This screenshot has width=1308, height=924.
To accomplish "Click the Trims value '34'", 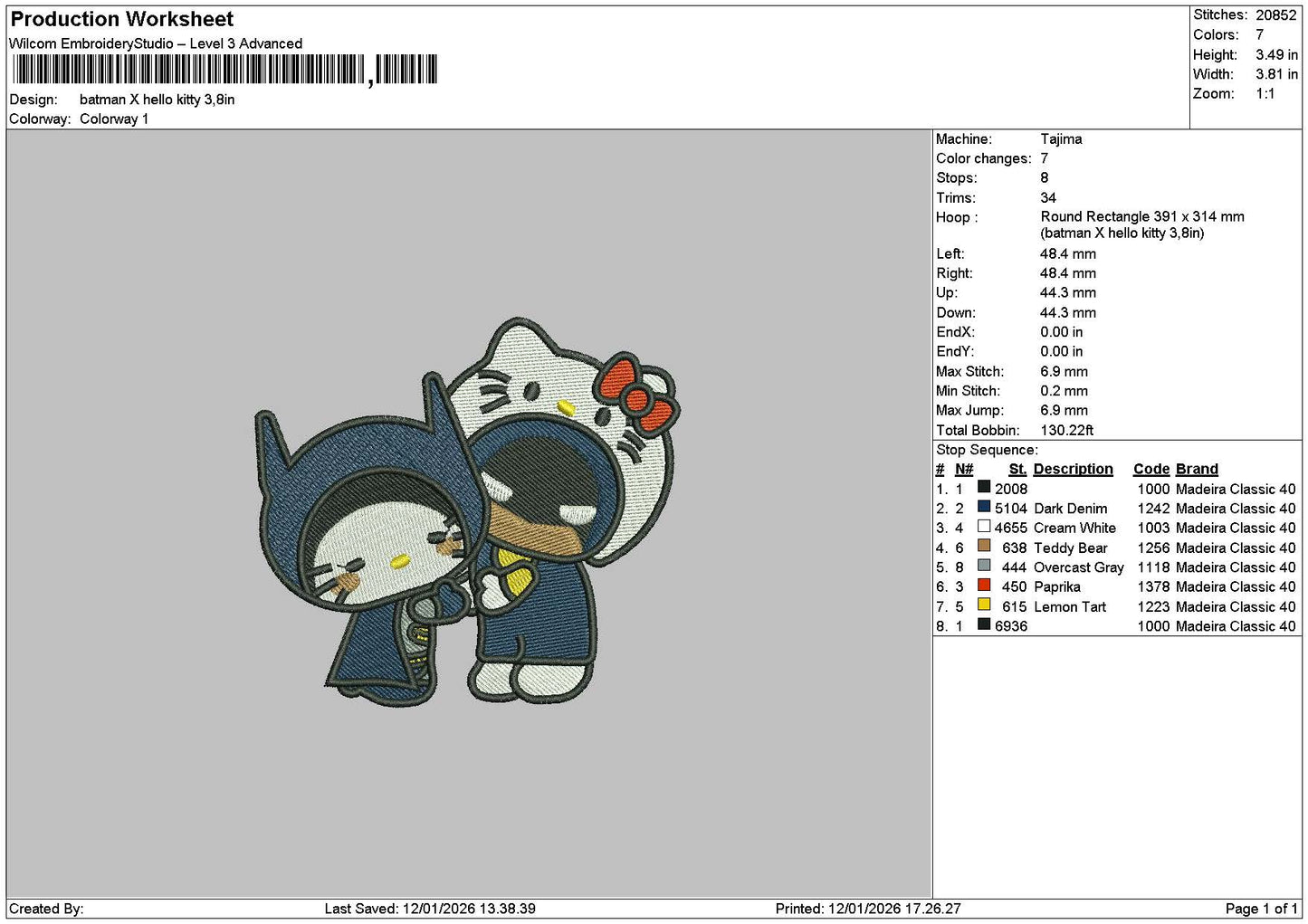I will (1048, 198).
